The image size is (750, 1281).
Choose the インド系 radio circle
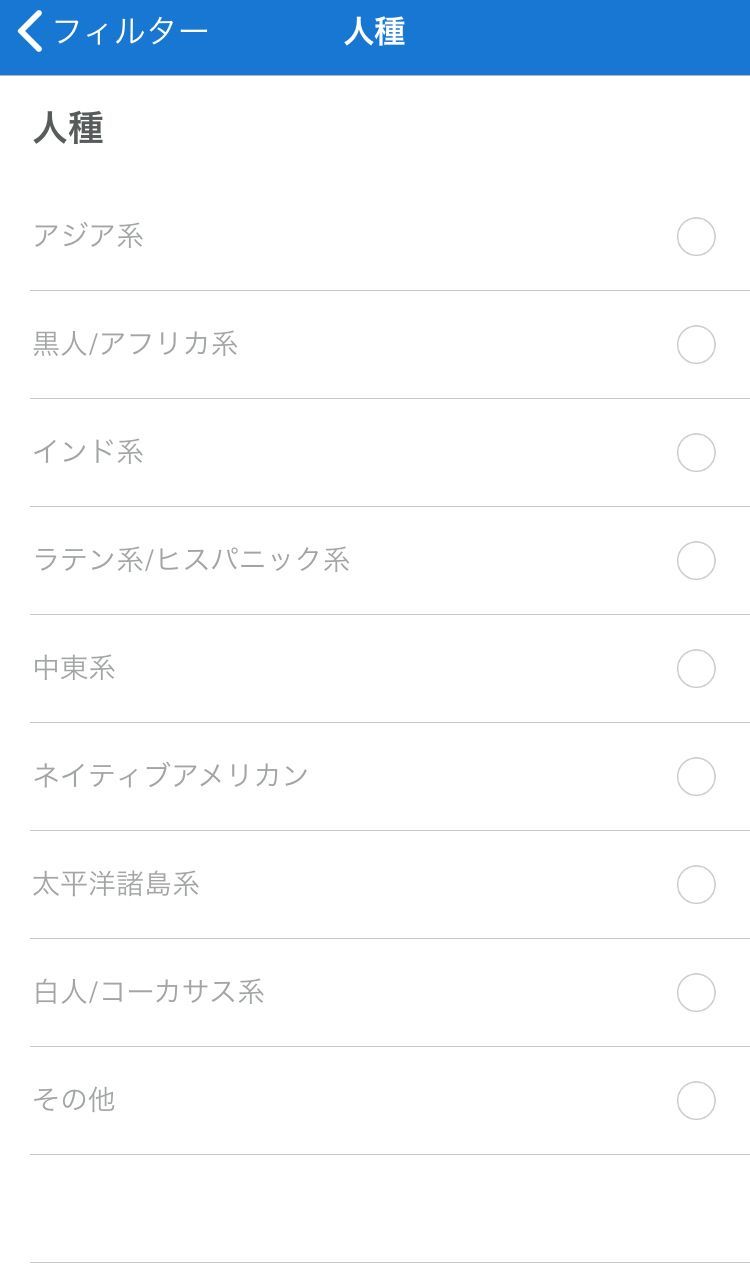click(x=696, y=453)
